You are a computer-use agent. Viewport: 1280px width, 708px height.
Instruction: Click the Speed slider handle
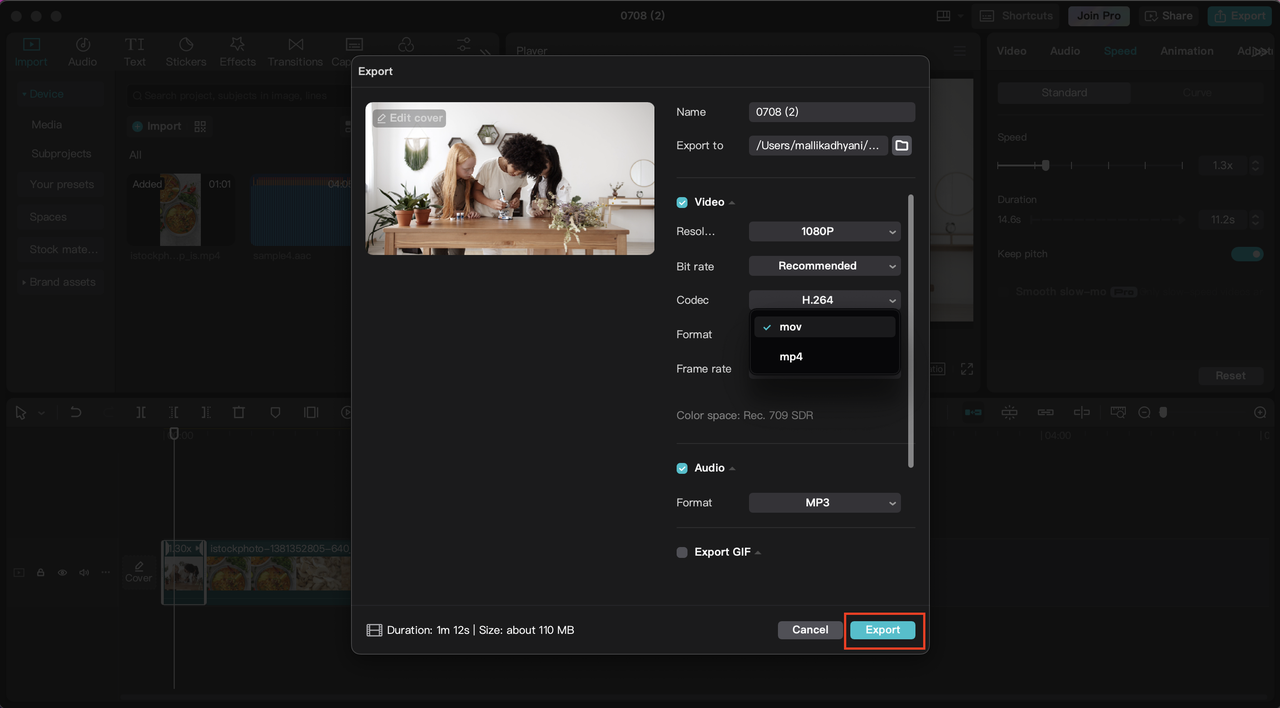click(x=1045, y=165)
